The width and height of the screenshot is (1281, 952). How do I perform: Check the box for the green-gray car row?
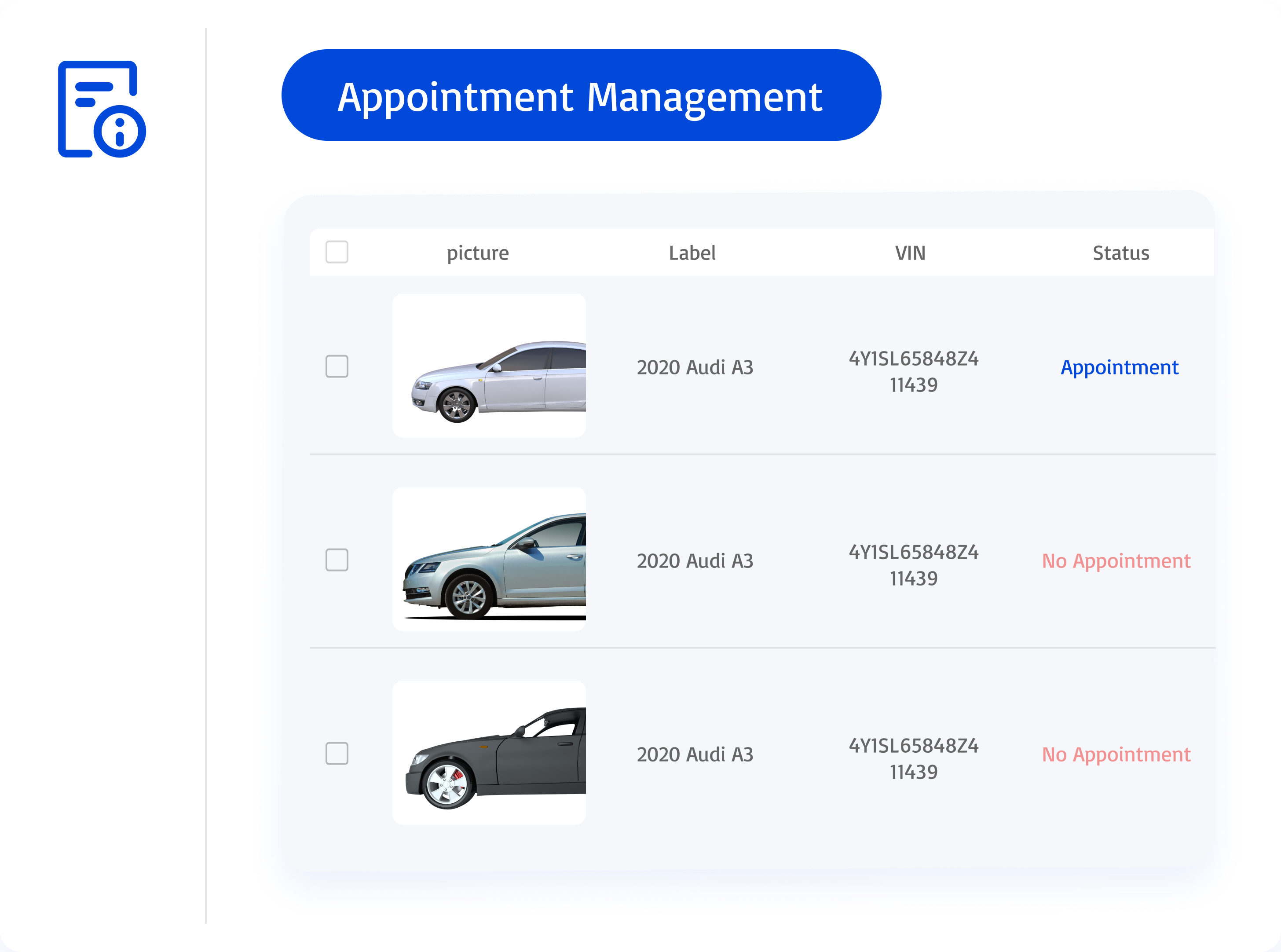point(337,560)
